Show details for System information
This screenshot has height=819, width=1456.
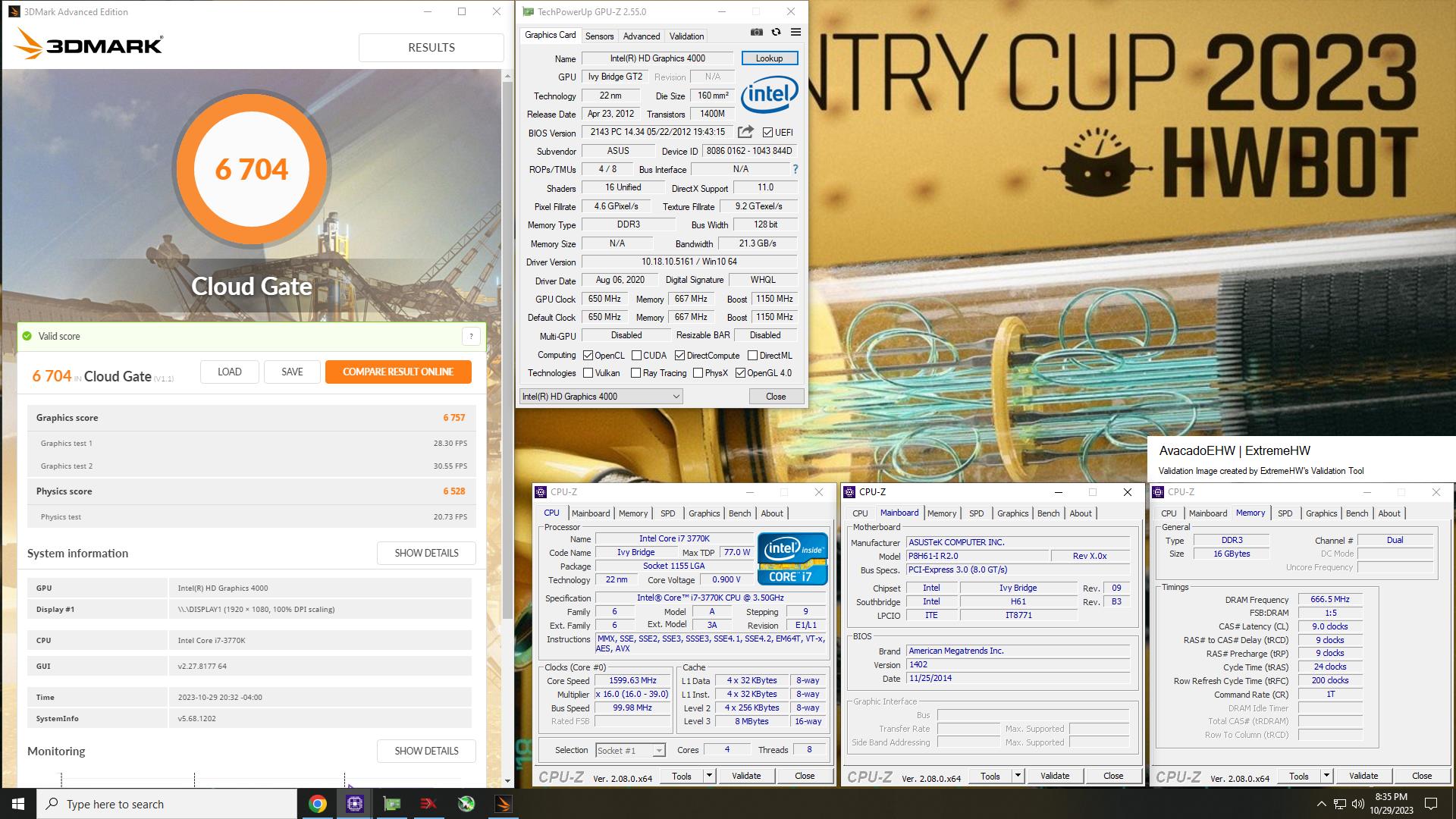tap(426, 553)
